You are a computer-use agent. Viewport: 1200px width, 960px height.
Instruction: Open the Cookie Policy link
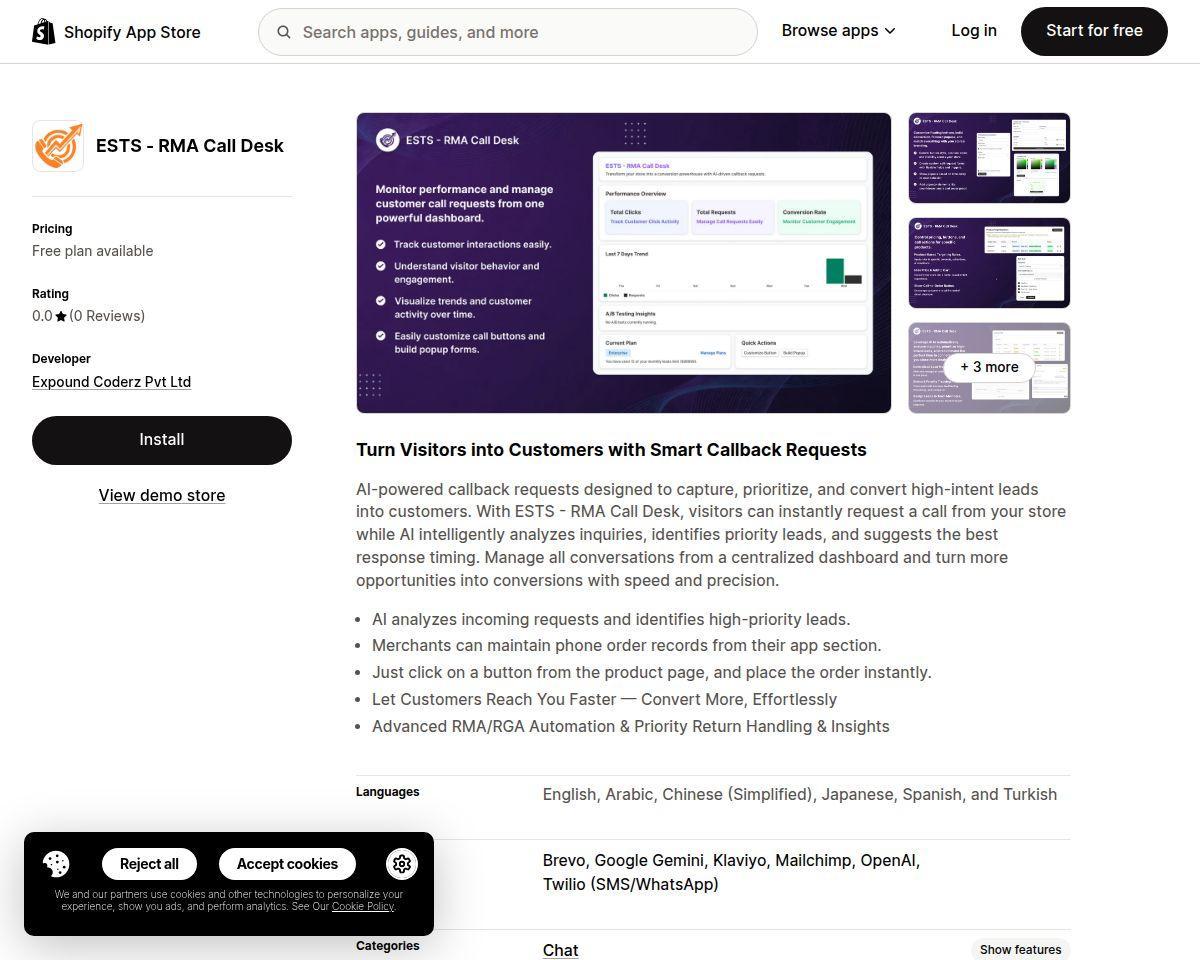click(363, 906)
